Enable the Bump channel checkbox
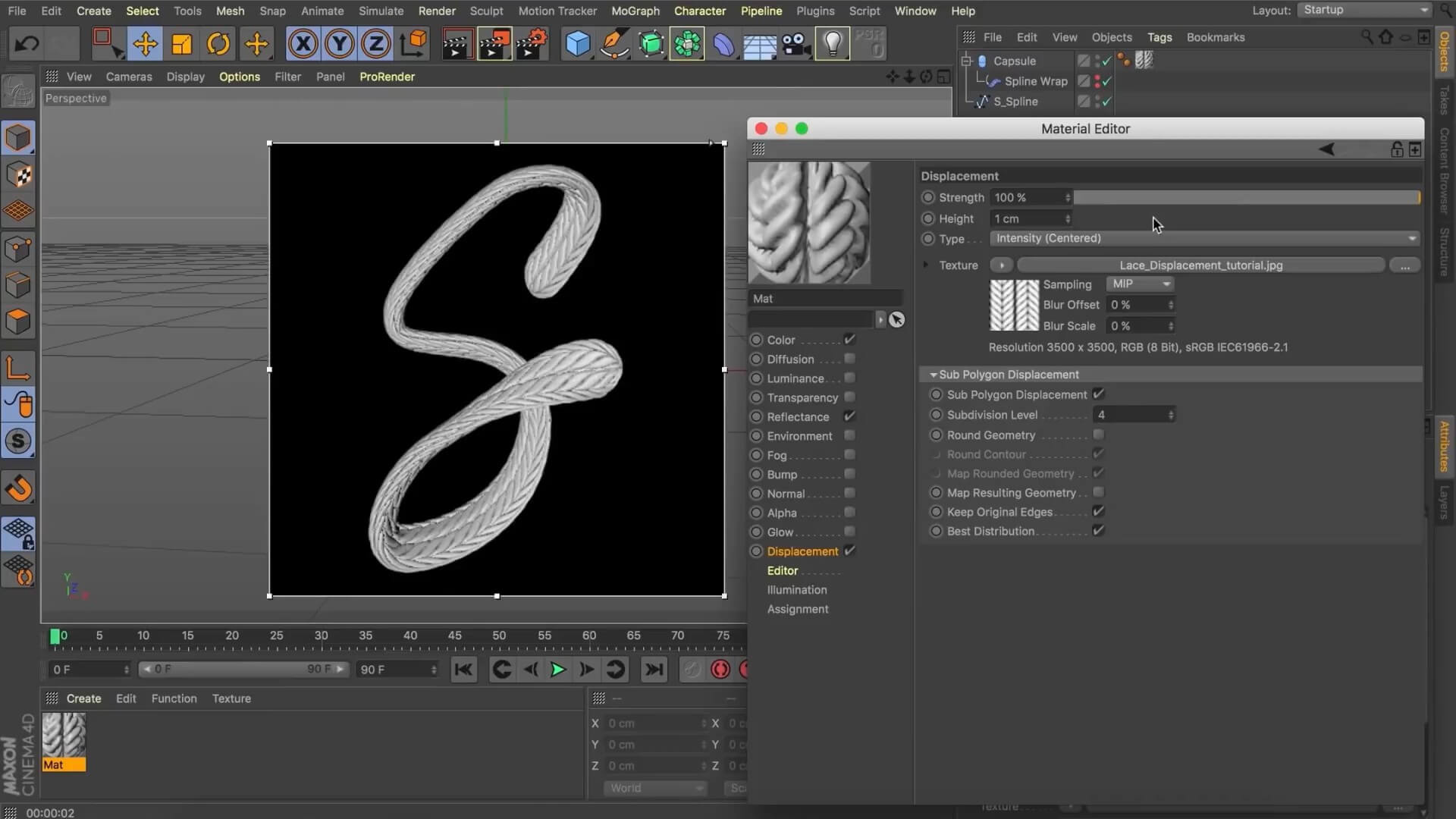 click(x=849, y=474)
